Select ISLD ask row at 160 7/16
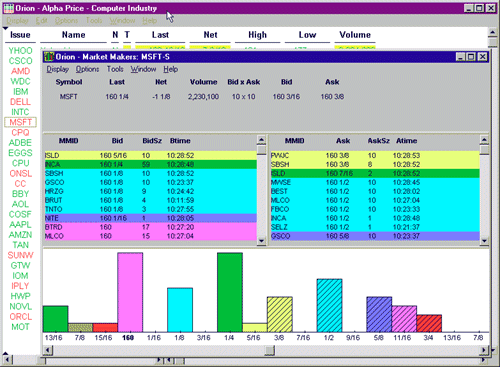Viewport: 500px width, 367px height. pyautogui.click(x=375, y=173)
